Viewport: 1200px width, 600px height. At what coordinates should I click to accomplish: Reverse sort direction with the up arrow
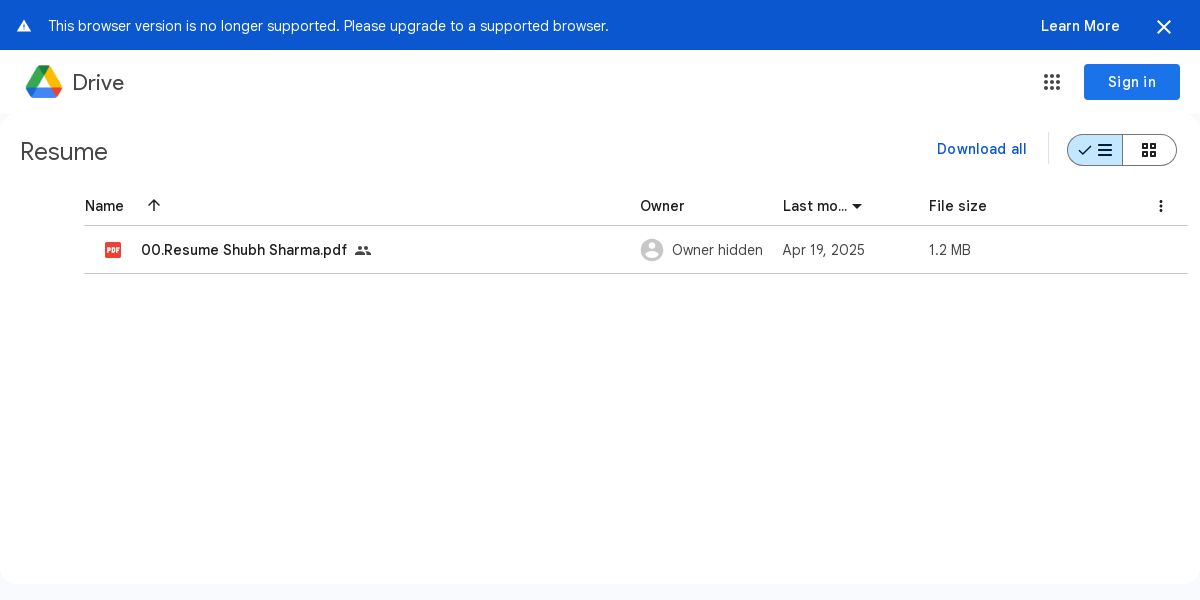coord(154,205)
